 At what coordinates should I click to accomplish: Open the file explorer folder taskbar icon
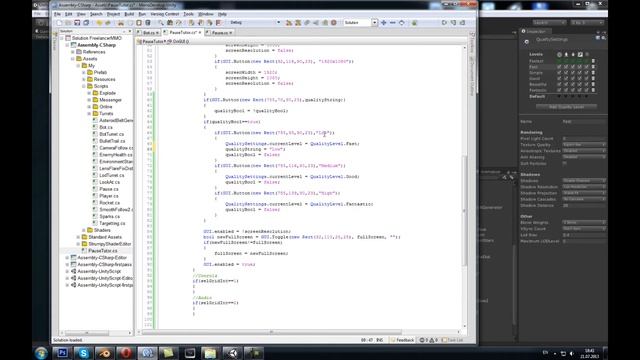coord(210,353)
